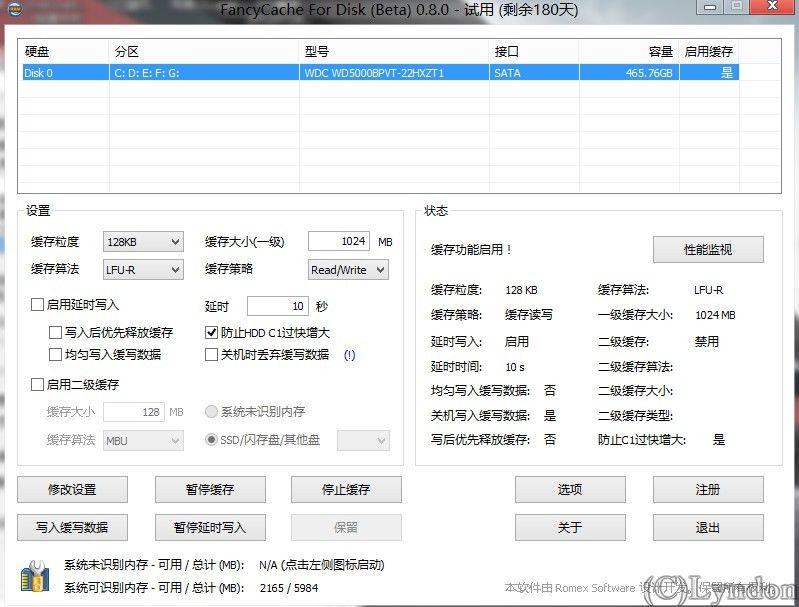The height and width of the screenshot is (607, 799).
Task: Click 容量 column header
Action: click(629, 51)
